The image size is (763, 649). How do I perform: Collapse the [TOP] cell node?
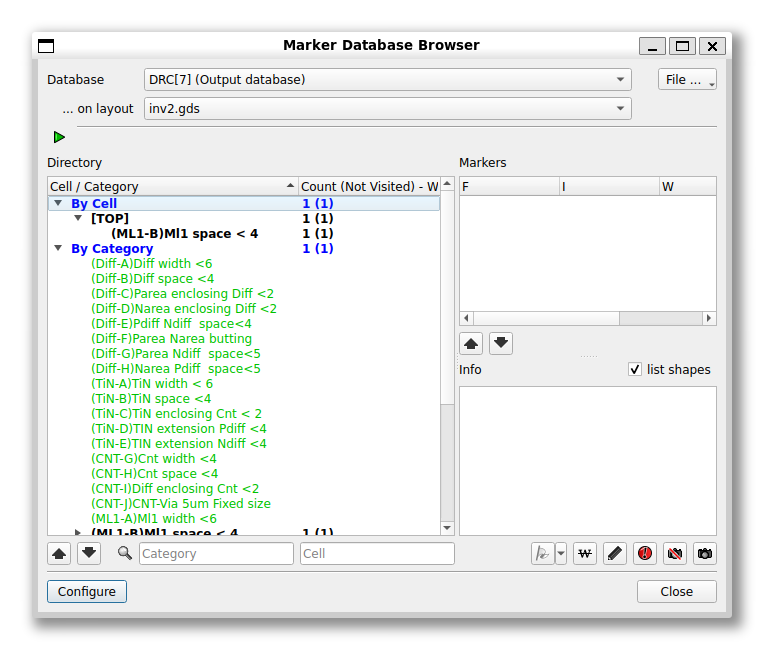[78, 218]
